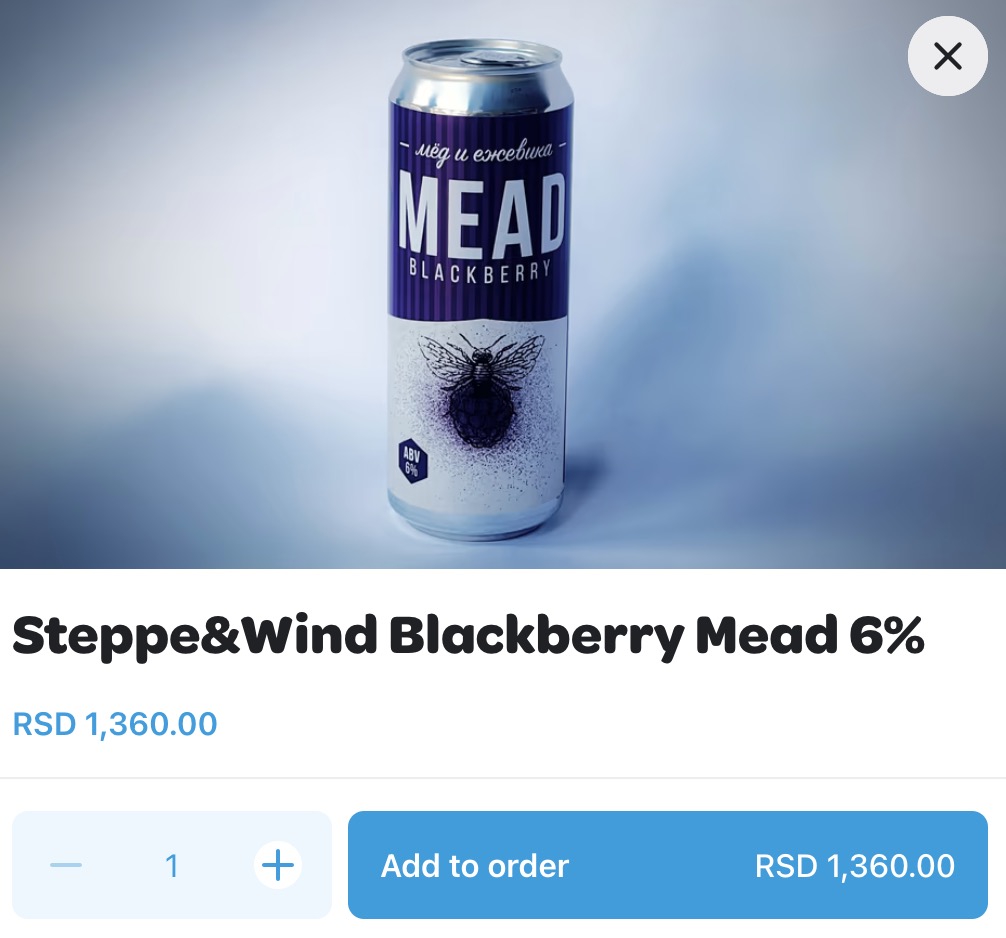Click the Russian script text atop the can label
Screen dimensions: 1006x938
(480, 152)
